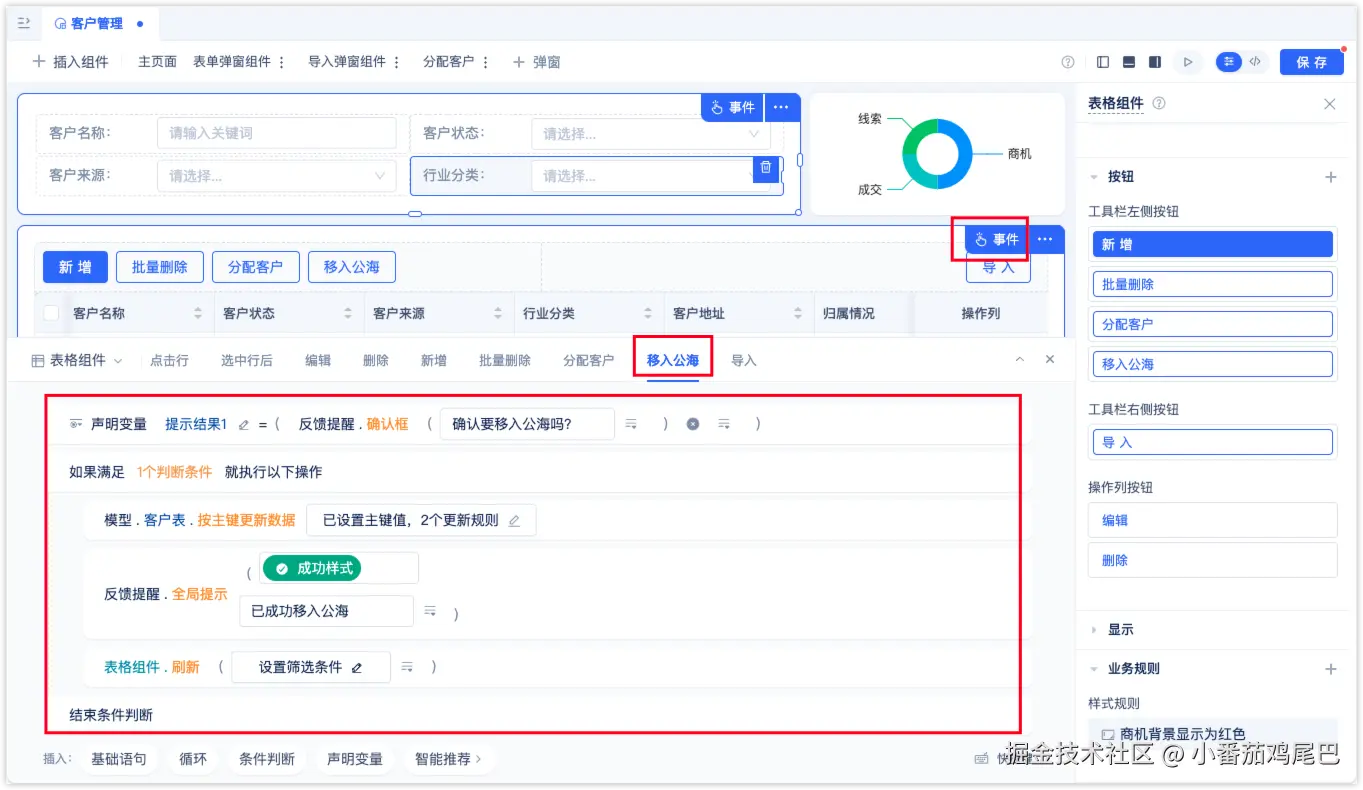Screen dimensions: 1363x790
Task: Collapse event panel with up chevron
Action: click(x=1020, y=359)
